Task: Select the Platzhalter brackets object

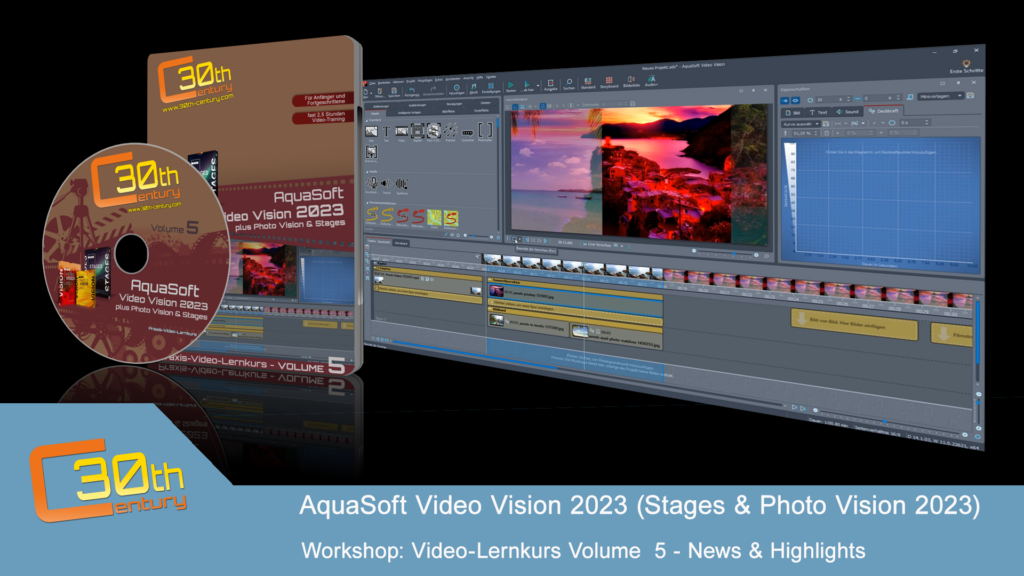Action: (485, 131)
